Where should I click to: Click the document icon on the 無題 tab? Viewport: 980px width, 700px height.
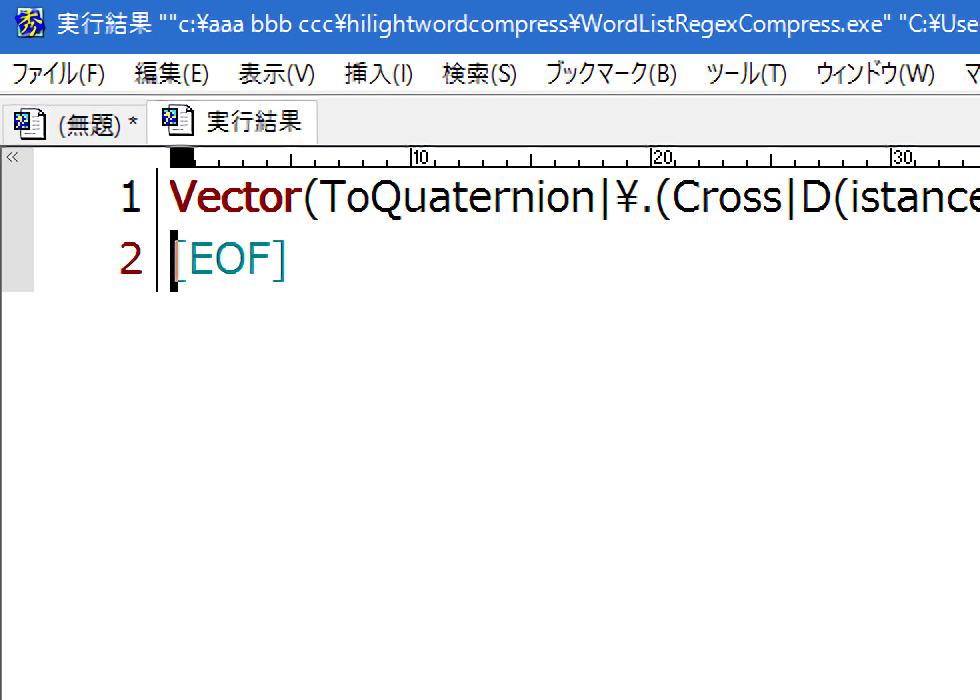[29, 124]
